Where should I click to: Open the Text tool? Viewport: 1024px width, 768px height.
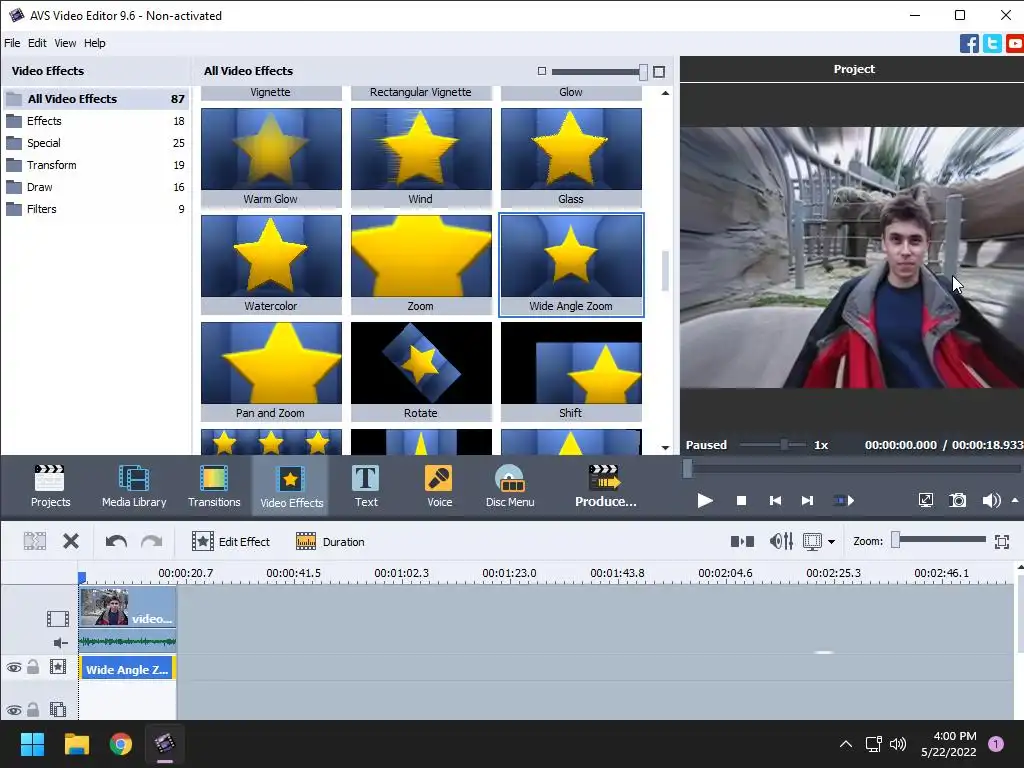click(366, 486)
